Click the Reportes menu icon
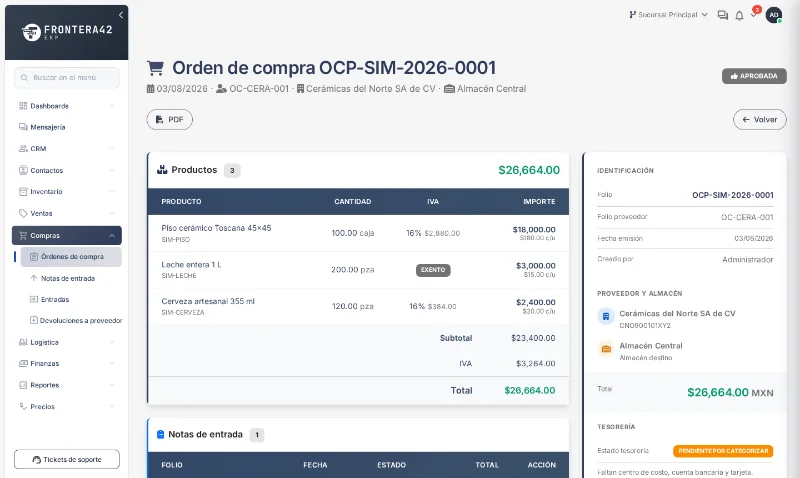This screenshot has width=800, height=478. (23, 385)
